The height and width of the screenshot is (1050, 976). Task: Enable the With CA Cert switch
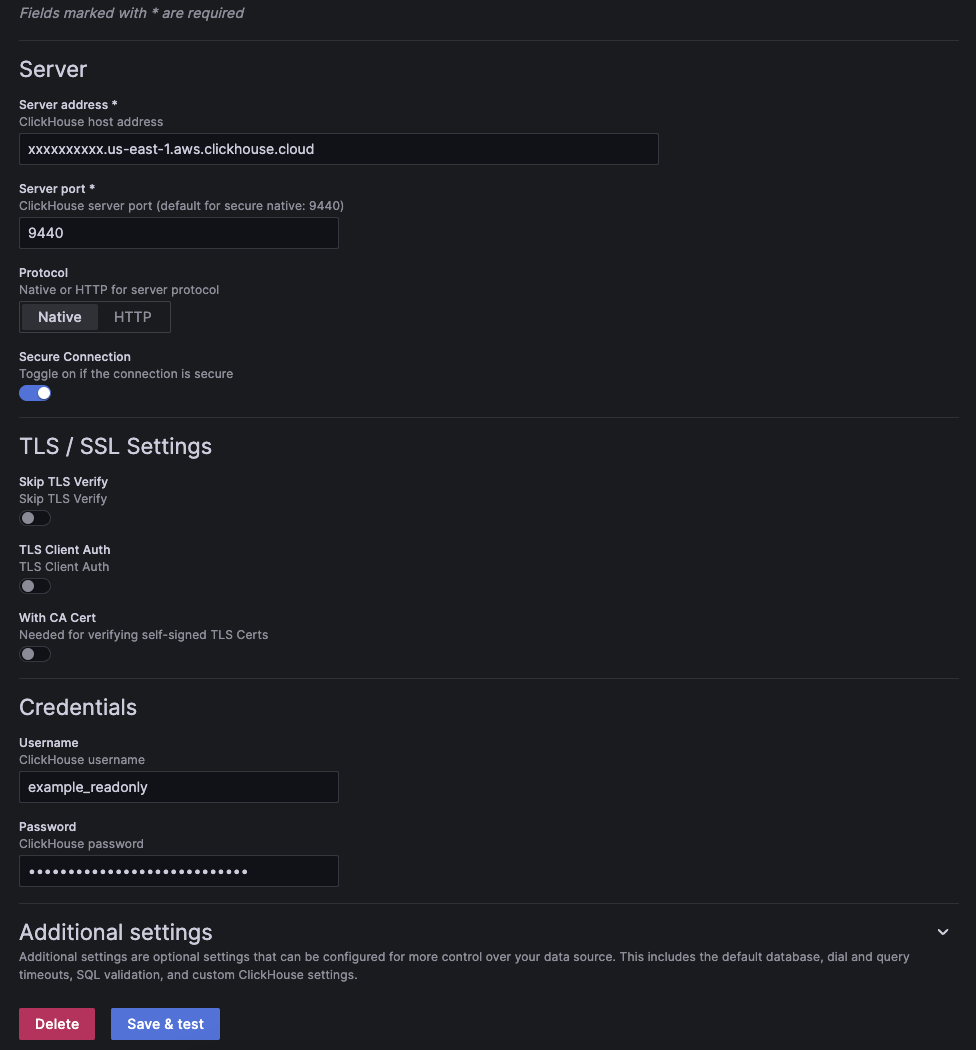coord(35,653)
